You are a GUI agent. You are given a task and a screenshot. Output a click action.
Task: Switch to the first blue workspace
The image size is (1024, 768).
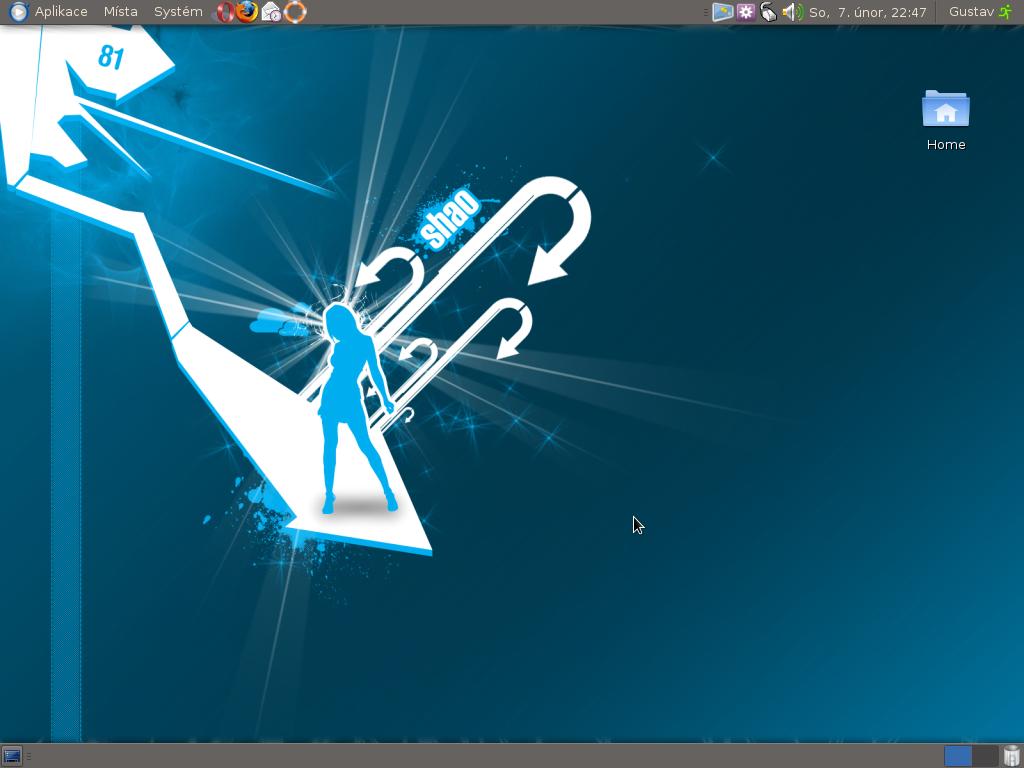pyautogui.click(x=958, y=756)
